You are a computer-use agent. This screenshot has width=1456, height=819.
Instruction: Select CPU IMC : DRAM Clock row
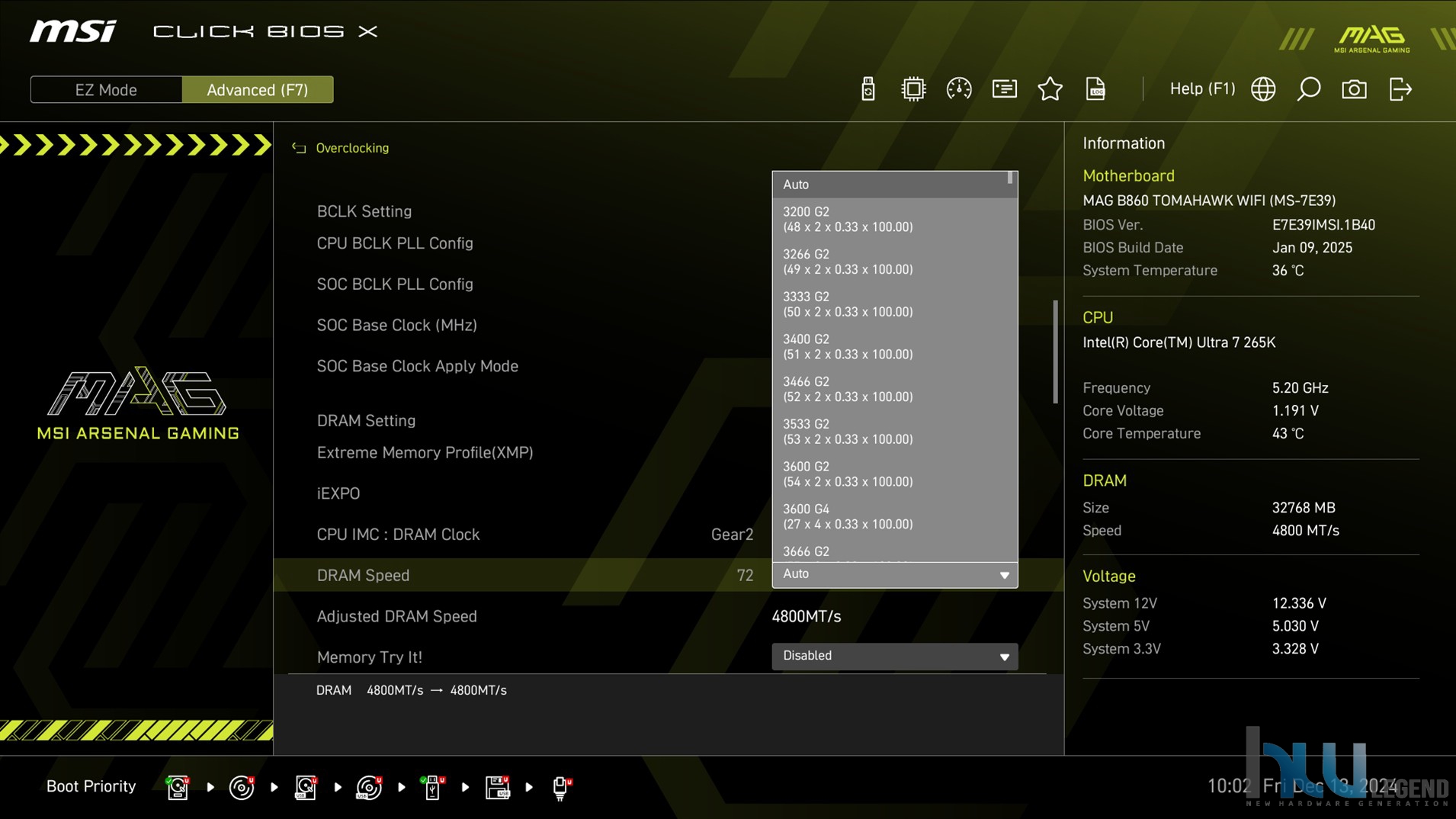click(x=398, y=535)
